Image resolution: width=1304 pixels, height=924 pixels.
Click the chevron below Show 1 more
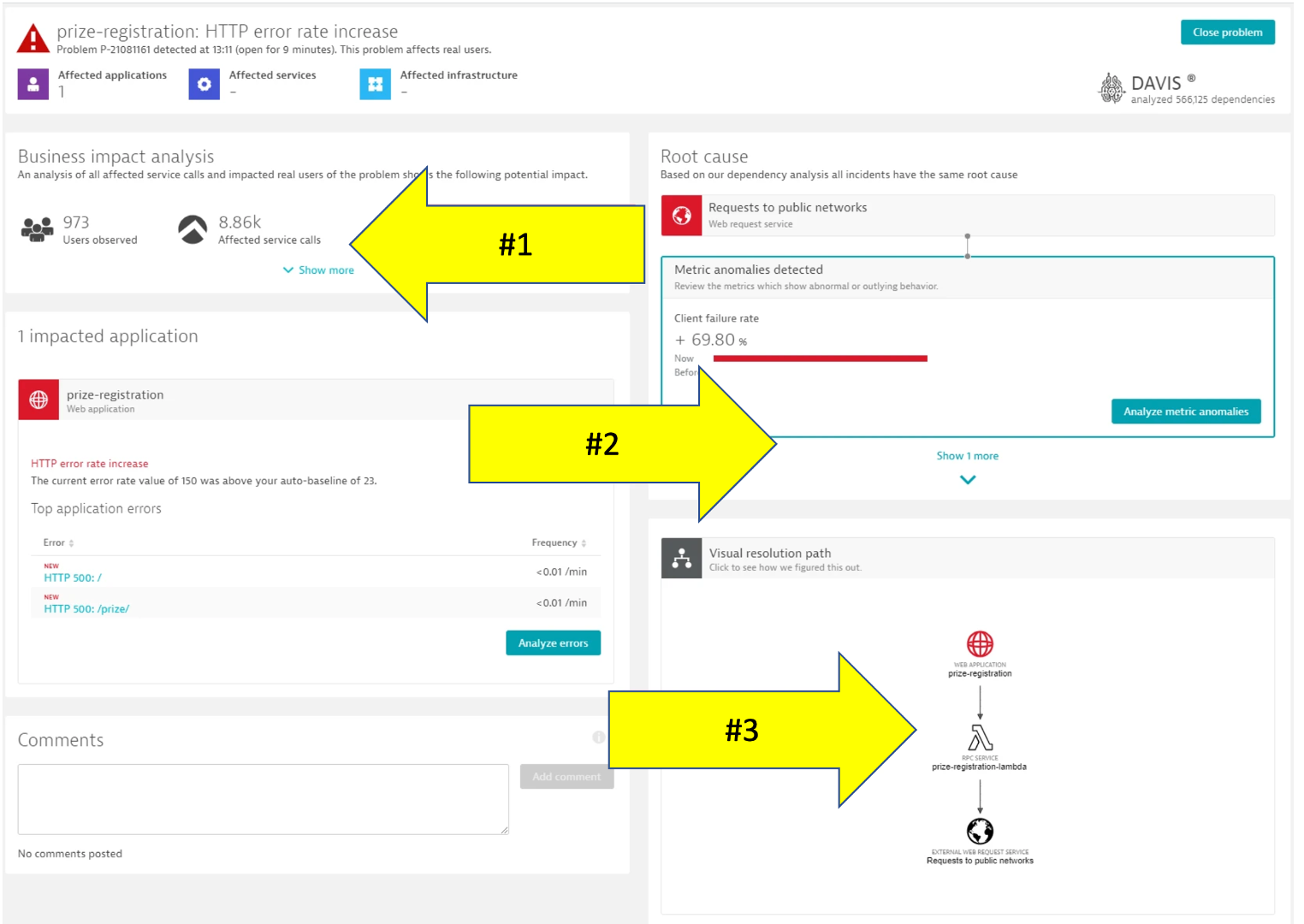968,480
